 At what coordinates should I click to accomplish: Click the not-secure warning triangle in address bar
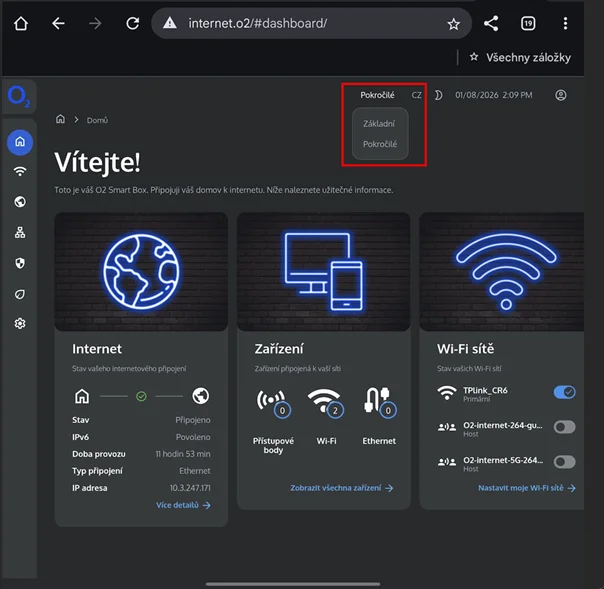[x=169, y=23]
